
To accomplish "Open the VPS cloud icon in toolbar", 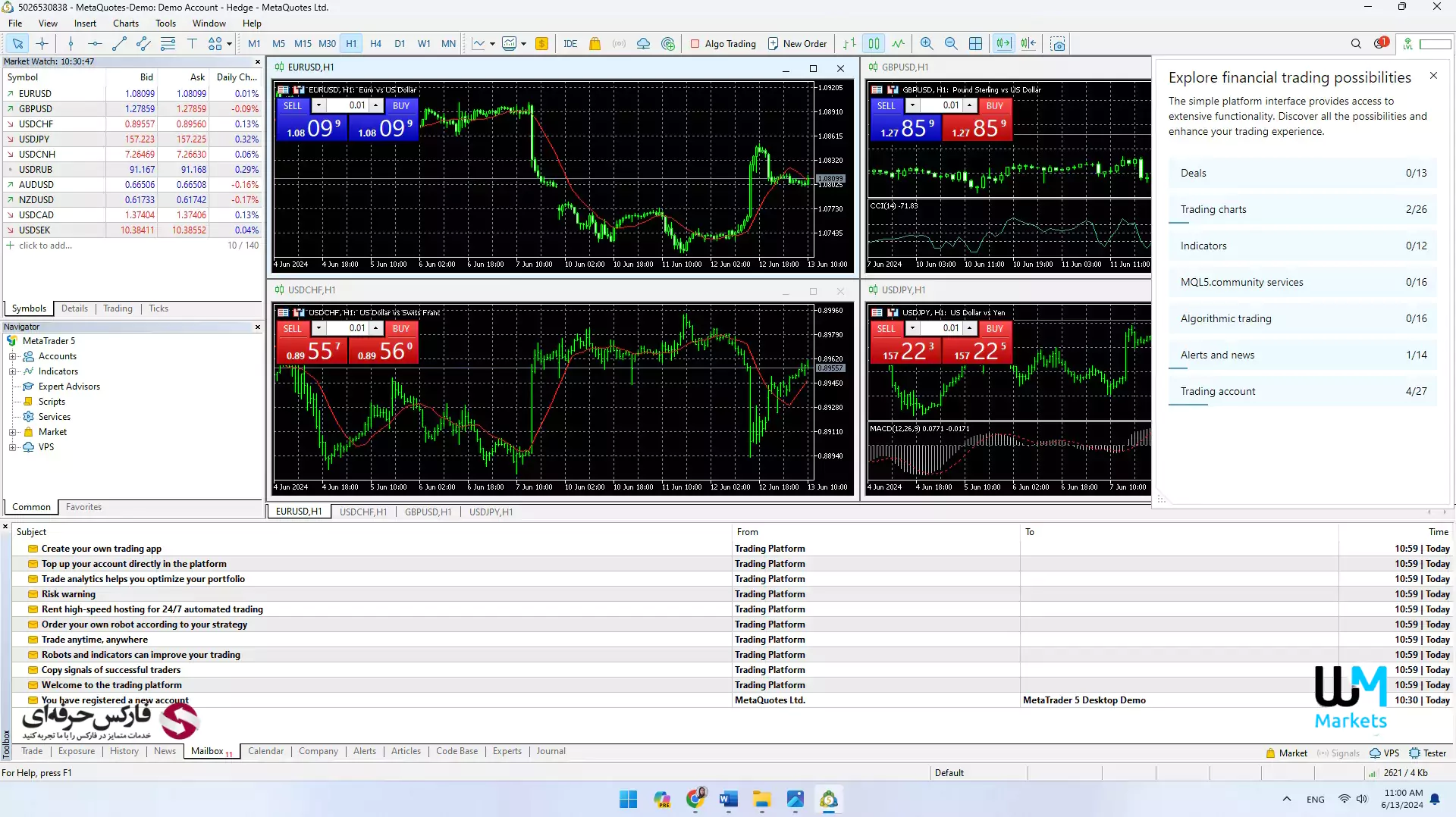I will 643,44.
